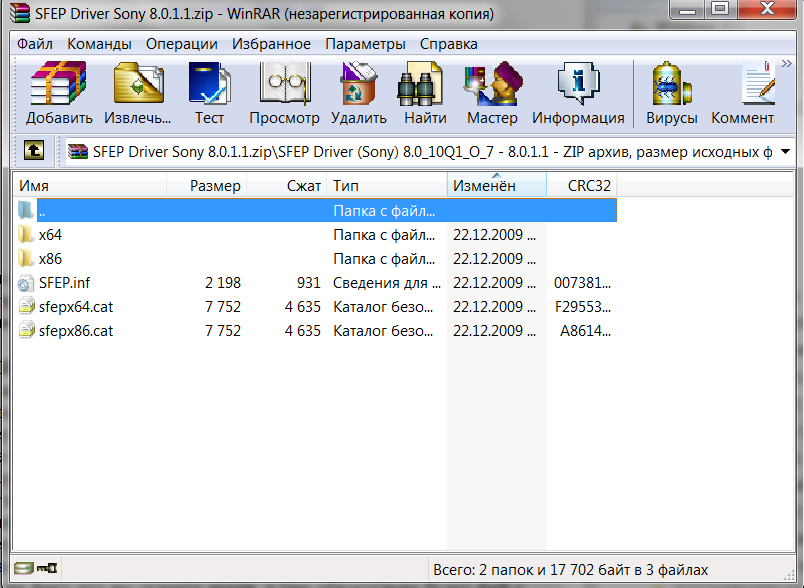This screenshot has height=588, width=804.
Task: Click the WinRAR title bar app icon
Action: pos(19,13)
